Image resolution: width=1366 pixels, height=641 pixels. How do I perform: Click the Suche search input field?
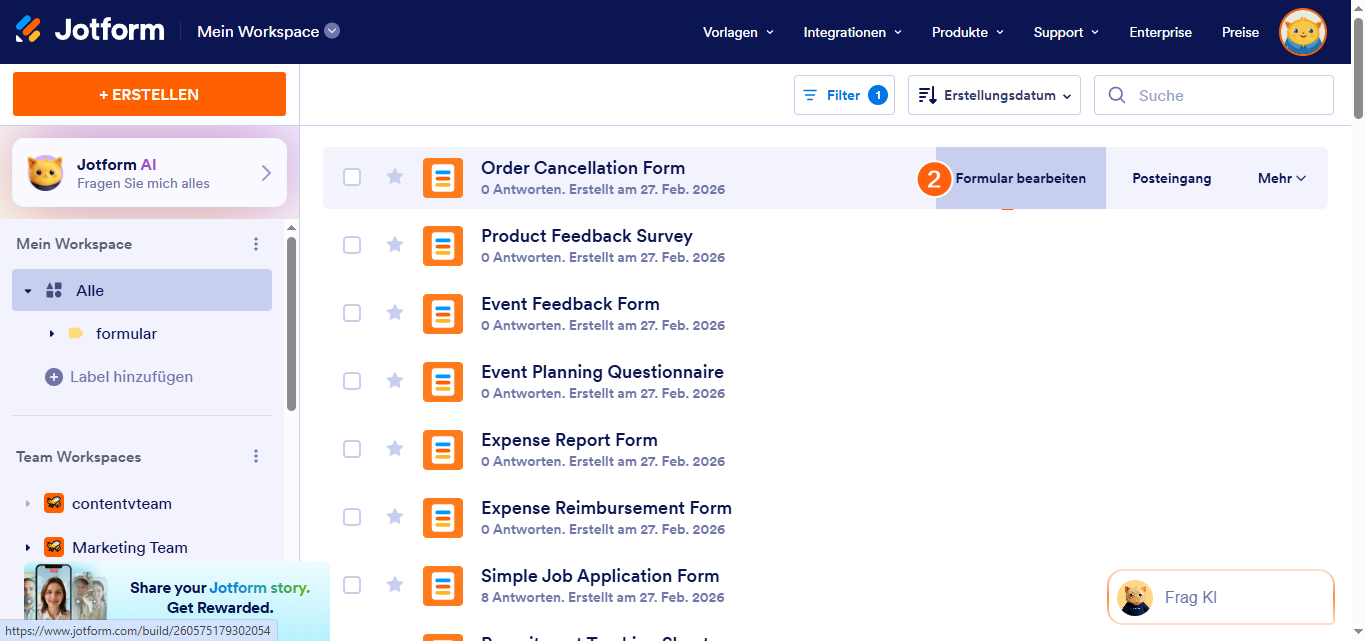click(1220, 94)
